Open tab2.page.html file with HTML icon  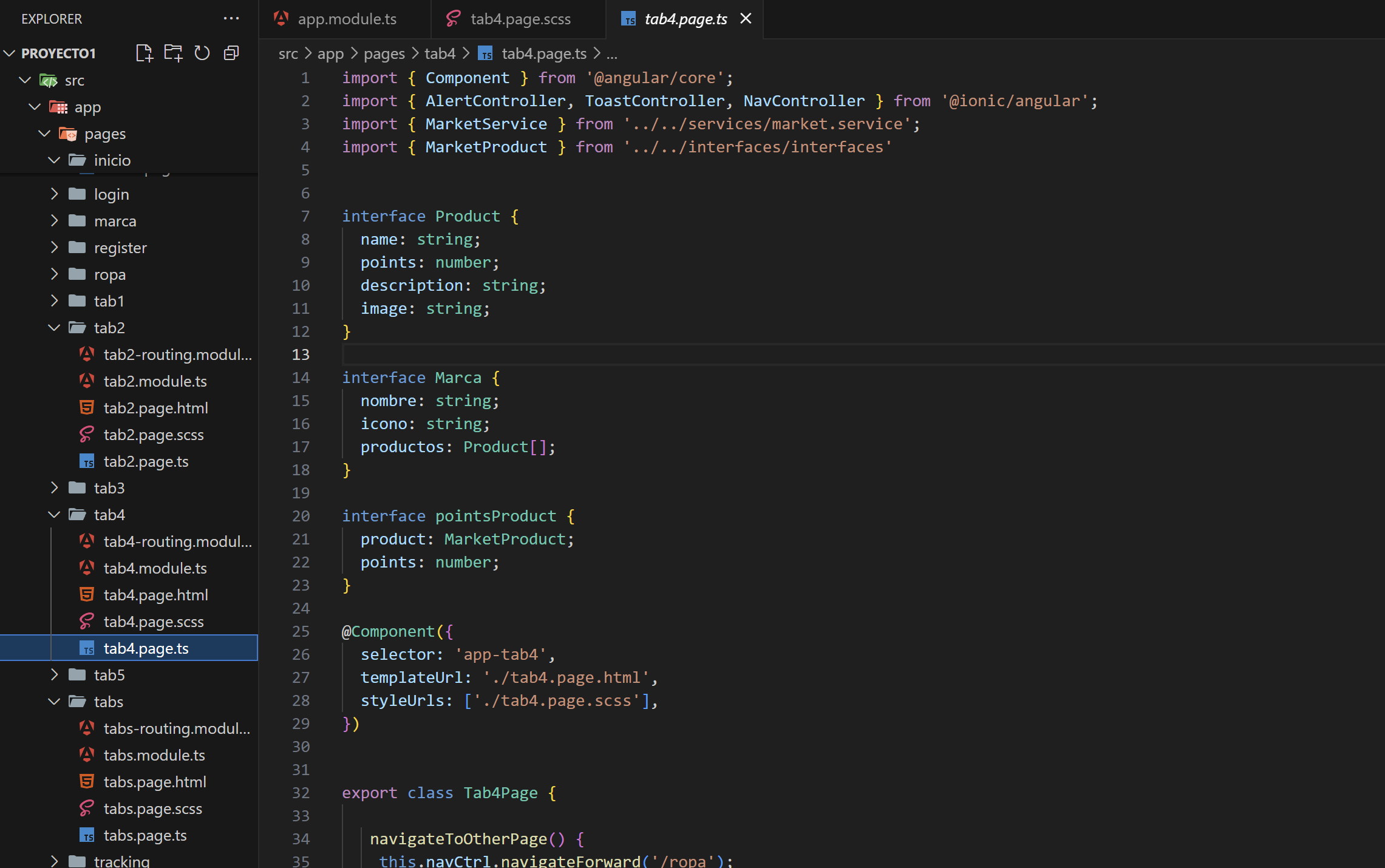click(x=155, y=408)
